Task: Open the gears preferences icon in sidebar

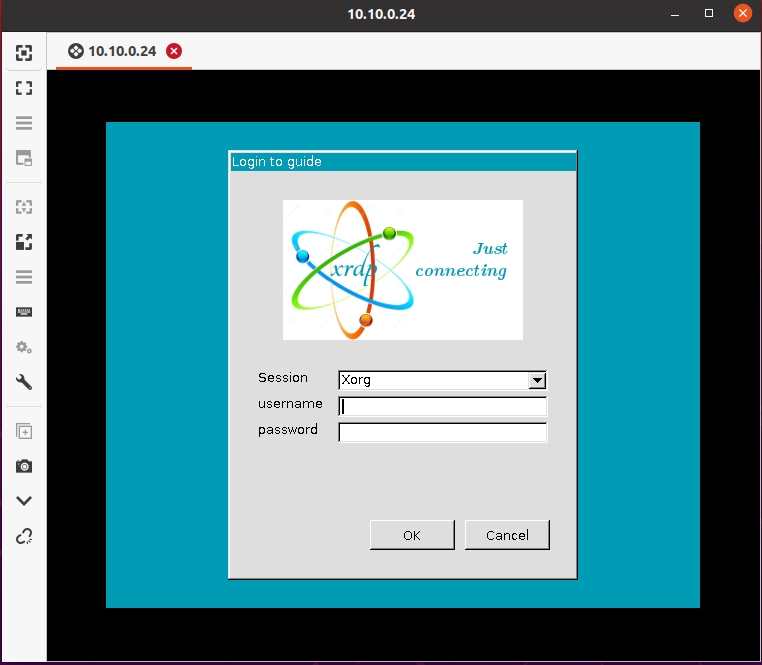Action: click(24, 347)
